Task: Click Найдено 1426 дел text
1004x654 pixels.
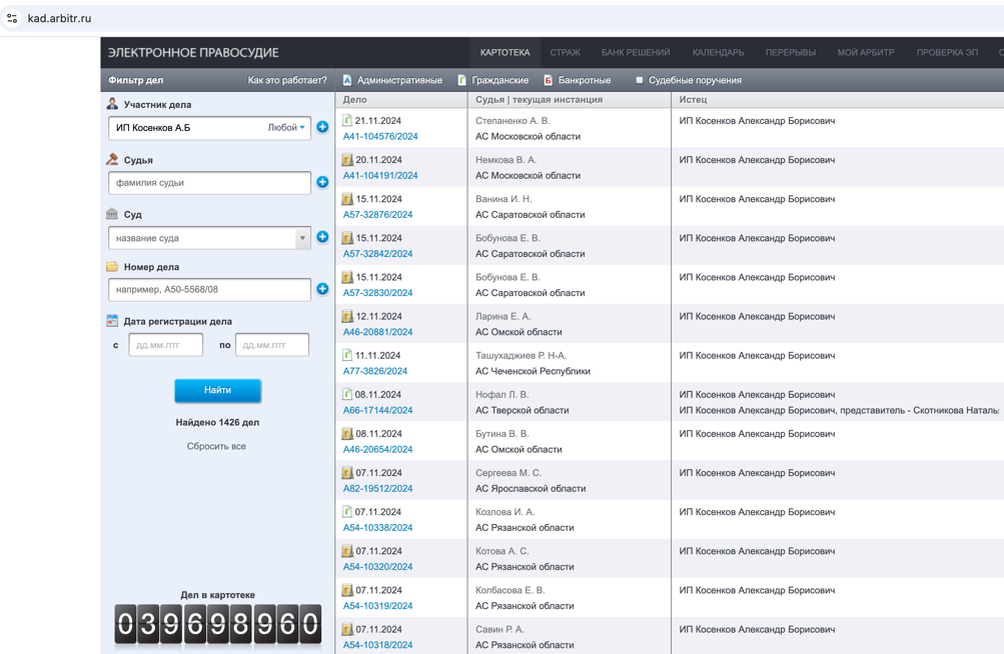Action: pos(218,422)
